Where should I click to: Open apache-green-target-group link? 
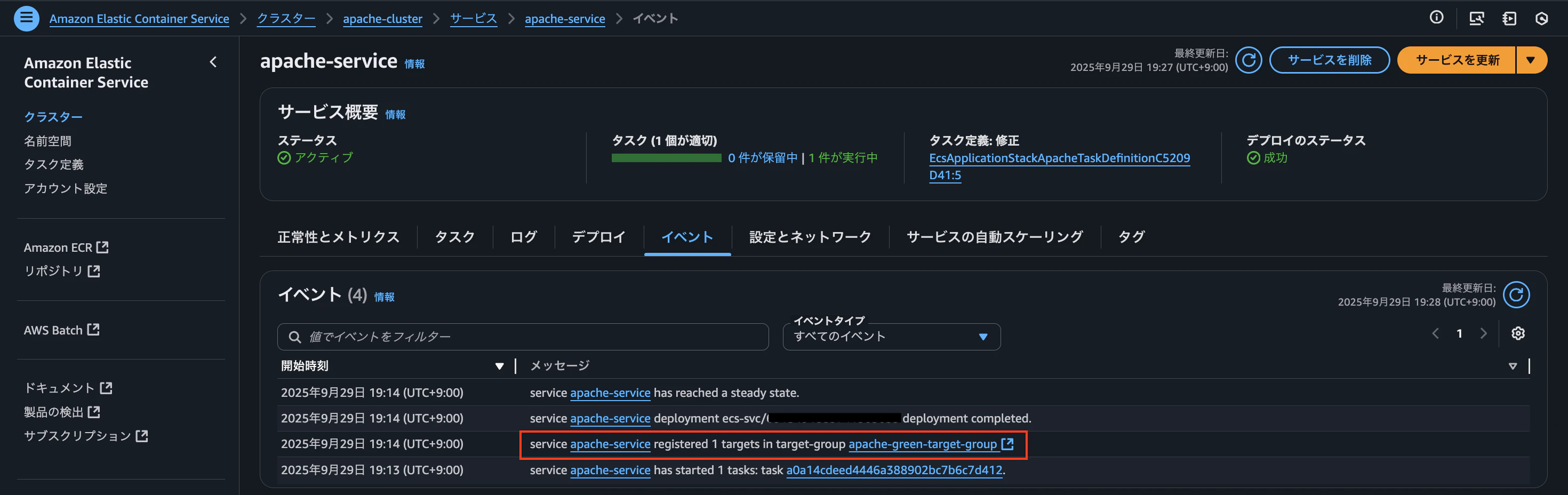pos(922,444)
